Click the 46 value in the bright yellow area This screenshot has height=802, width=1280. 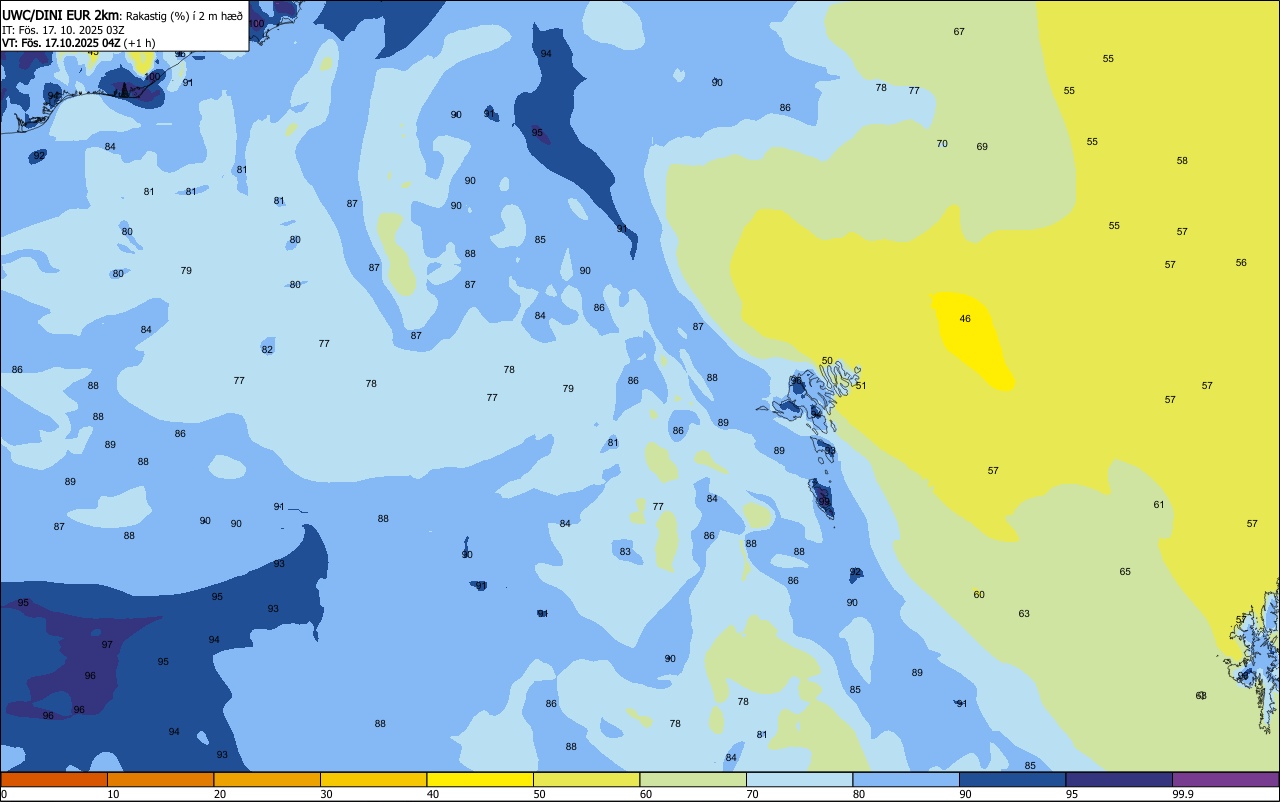click(965, 319)
